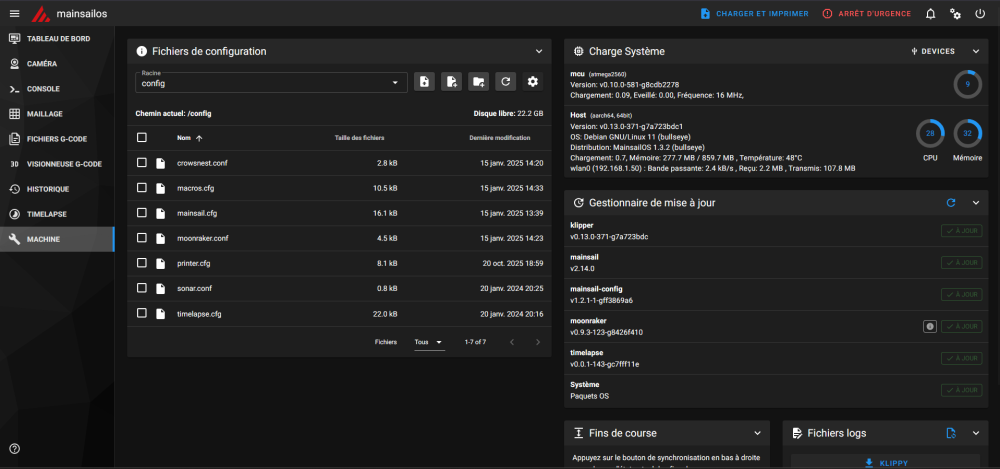Click moonraker info icon
This screenshot has height=469, width=1000.
[x=930, y=326]
